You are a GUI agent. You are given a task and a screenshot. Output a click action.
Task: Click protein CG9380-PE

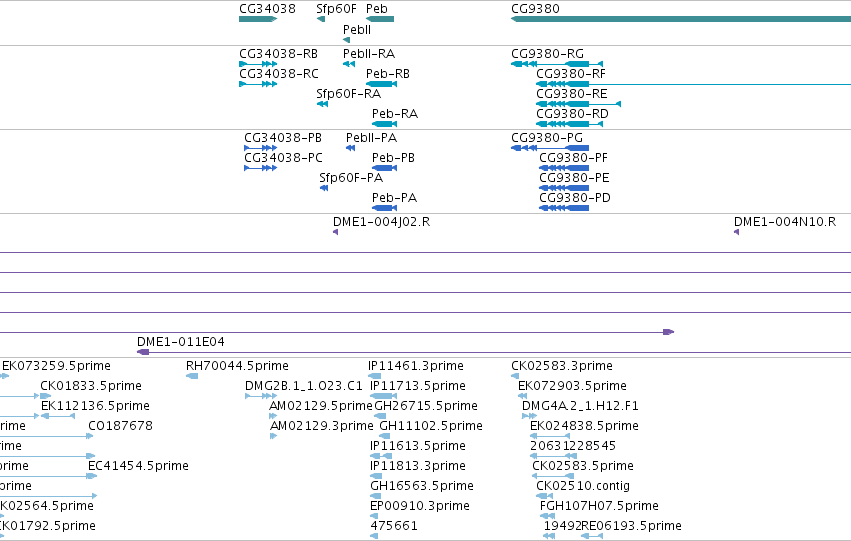tap(564, 188)
